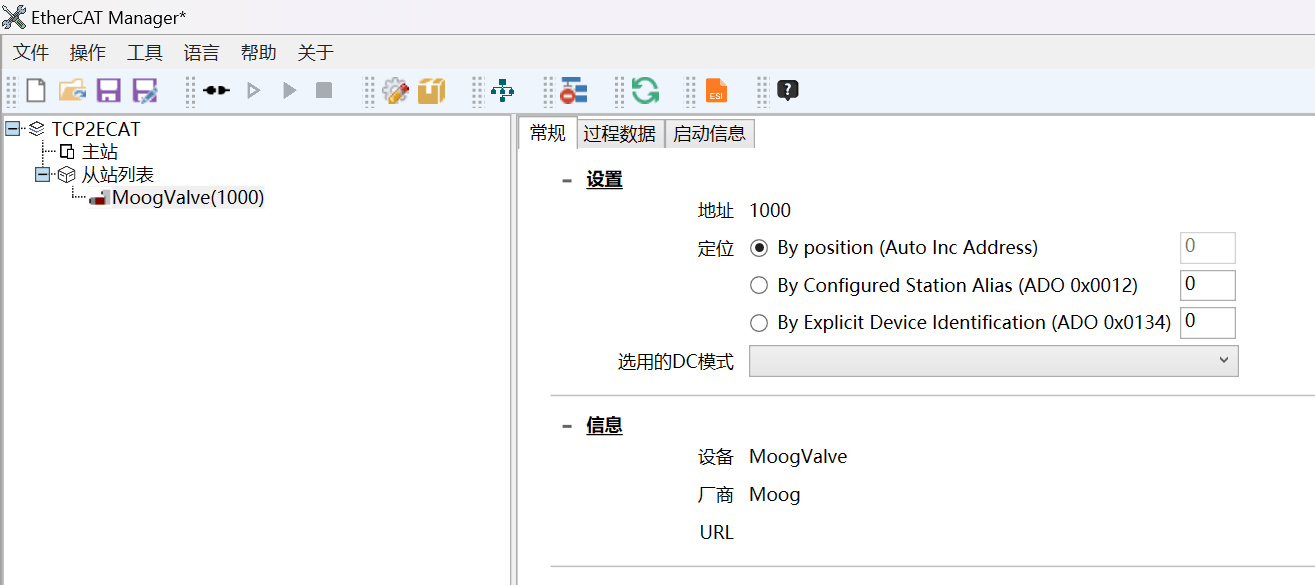The height and width of the screenshot is (585, 1315).
Task: Click the TCP2ECAT layers icon
Action: click(37, 129)
